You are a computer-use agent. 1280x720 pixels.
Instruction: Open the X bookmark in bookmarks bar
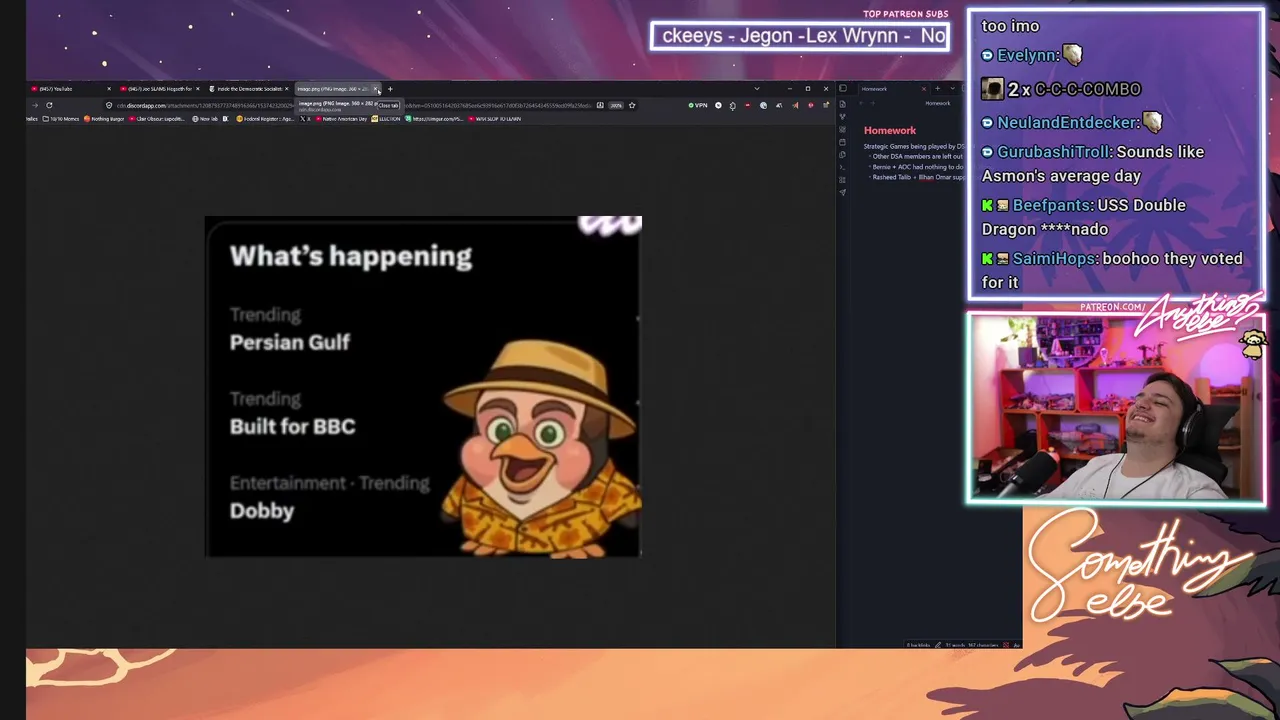click(305, 119)
